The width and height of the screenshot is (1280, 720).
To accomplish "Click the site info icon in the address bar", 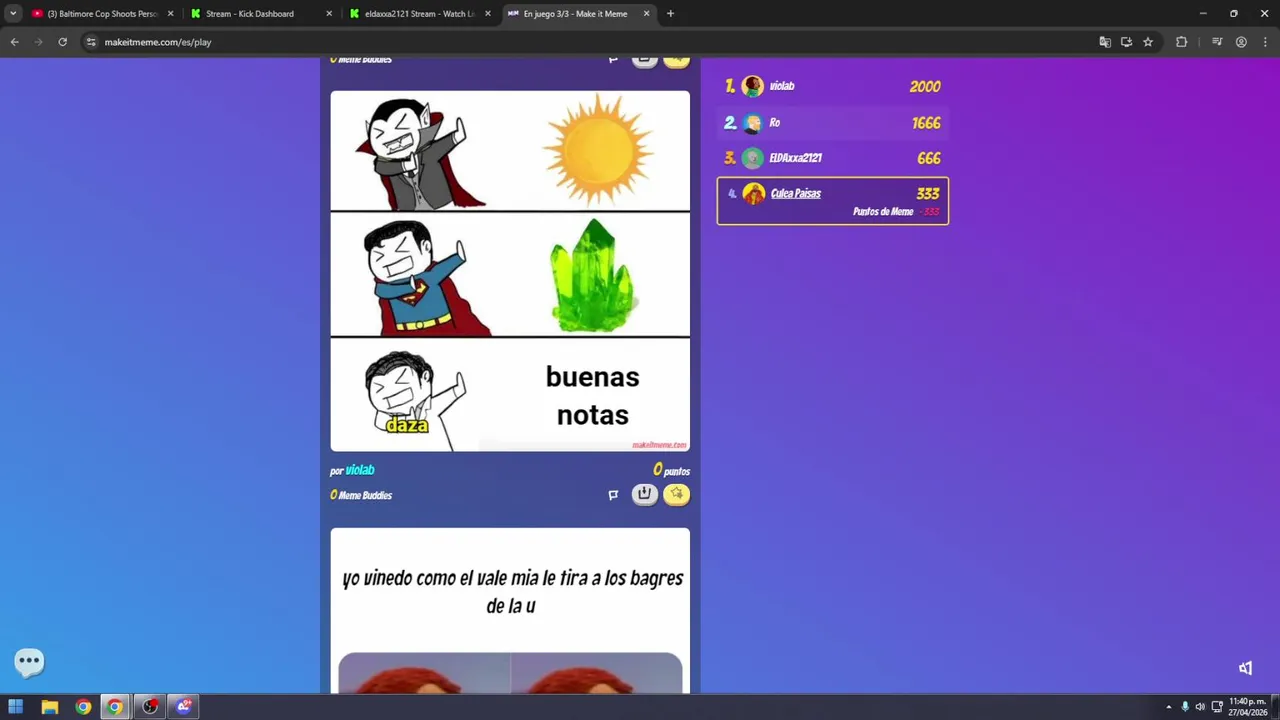I will pyautogui.click(x=91, y=42).
